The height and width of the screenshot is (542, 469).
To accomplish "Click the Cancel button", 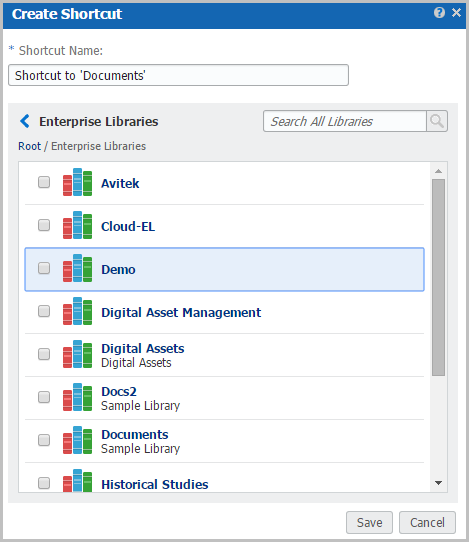I will click(427, 522).
